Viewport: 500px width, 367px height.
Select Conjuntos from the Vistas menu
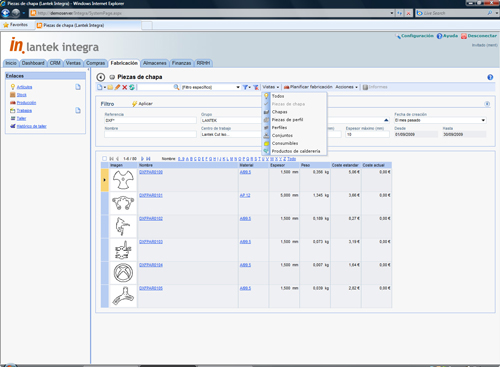[x=282, y=135]
